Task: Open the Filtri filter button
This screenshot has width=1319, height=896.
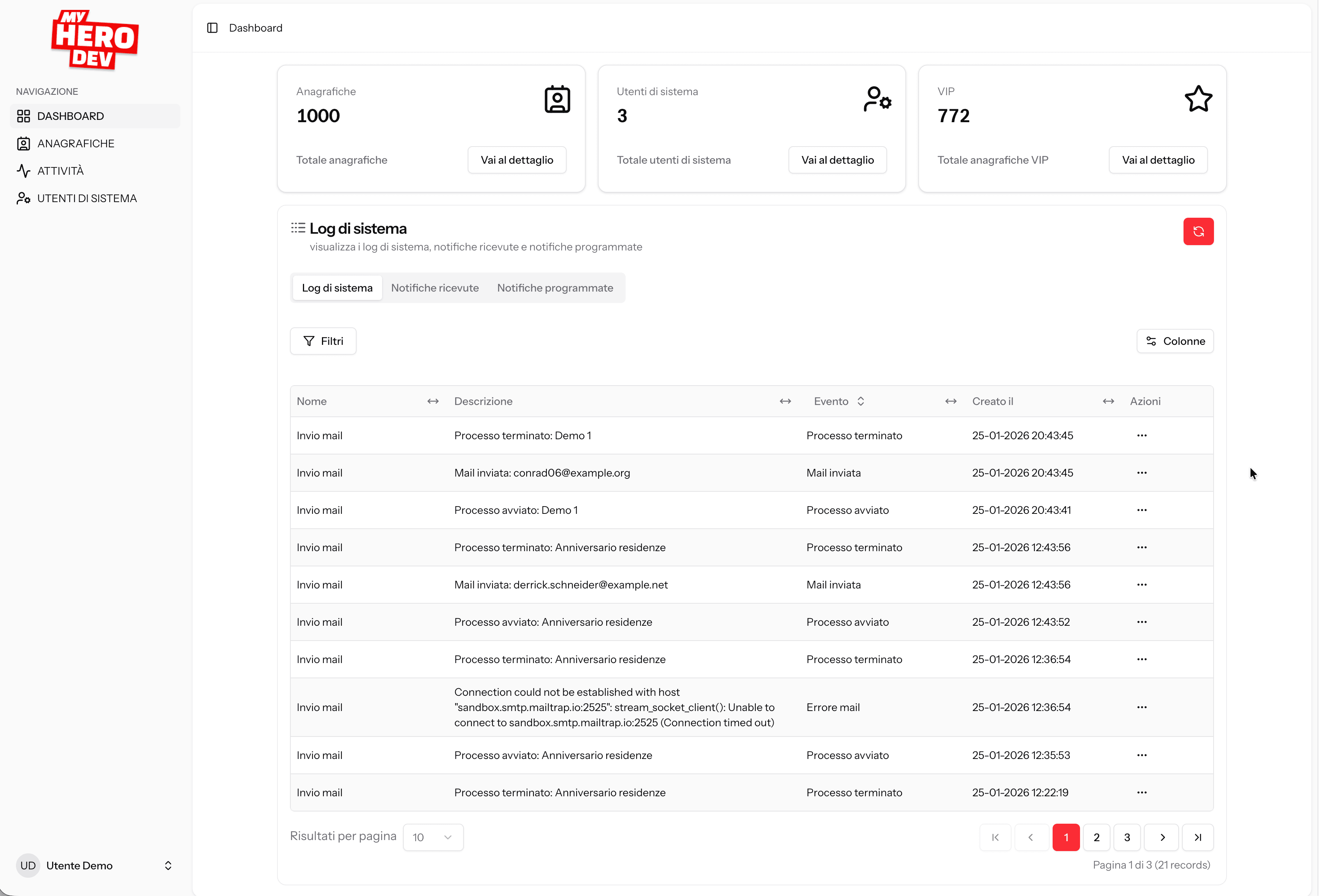Action: [x=323, y=341]
